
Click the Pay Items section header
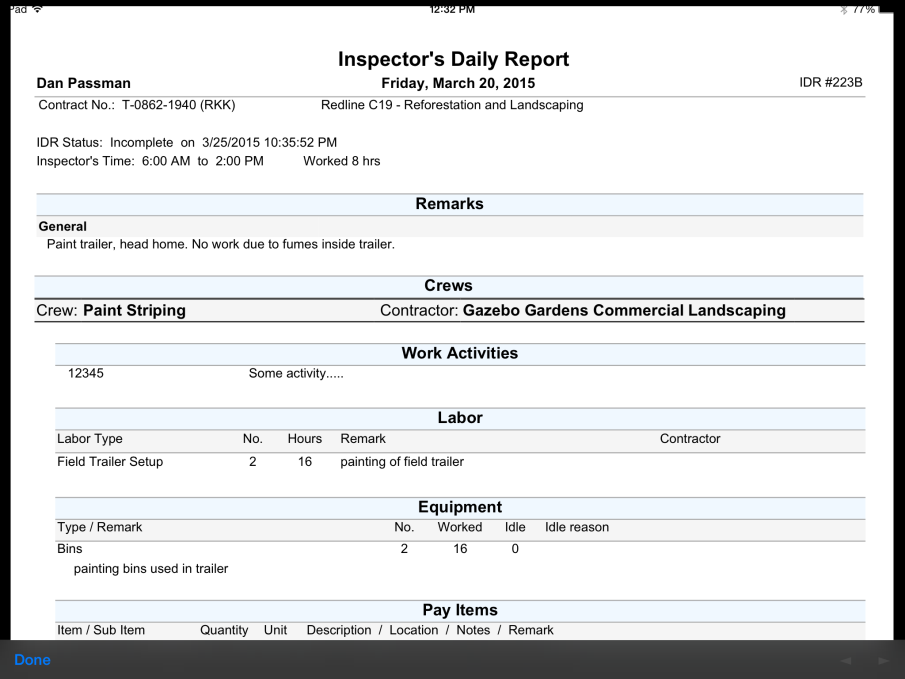click(x=459, y=610)
